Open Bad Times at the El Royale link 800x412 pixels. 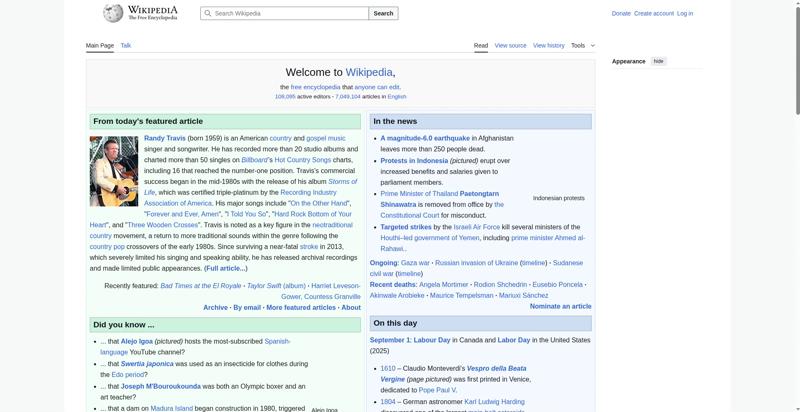pyautogui.click(x=201, y=286)
